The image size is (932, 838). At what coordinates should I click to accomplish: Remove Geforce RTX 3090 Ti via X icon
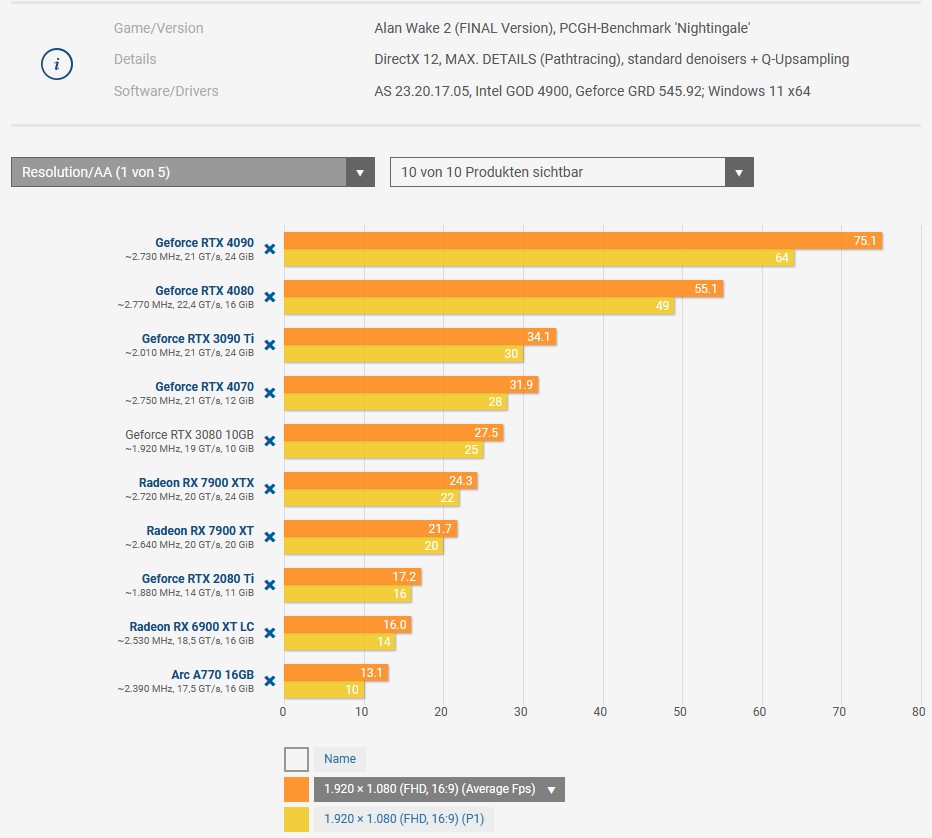click(x=270, y=345)
